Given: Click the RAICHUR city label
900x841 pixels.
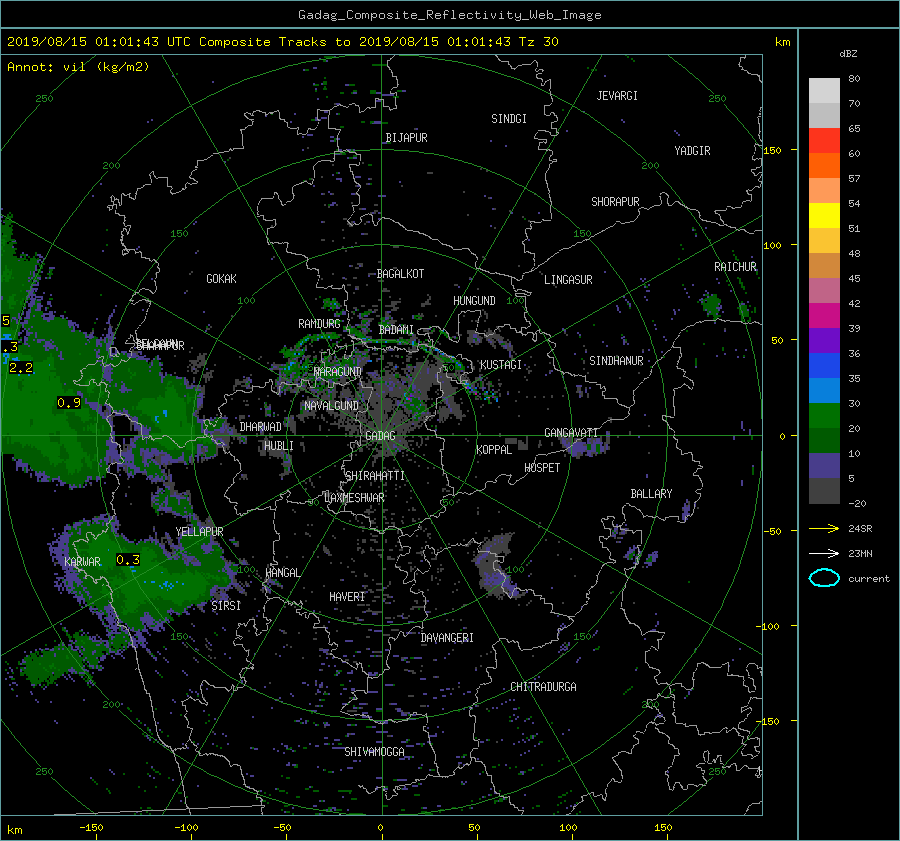Looking at the screenshot, I should (735, 267).
